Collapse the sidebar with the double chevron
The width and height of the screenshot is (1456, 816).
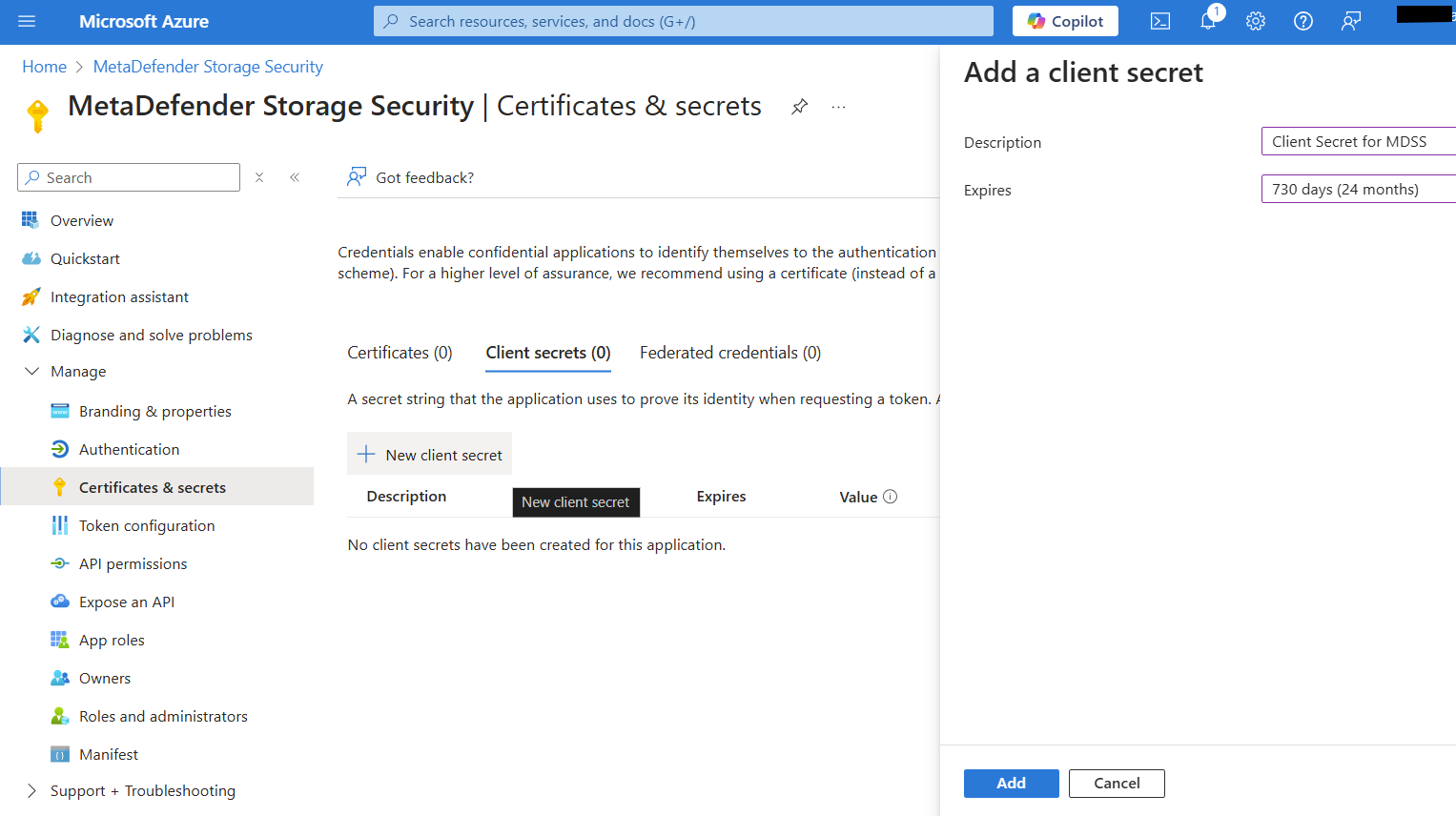pos(295,177)
